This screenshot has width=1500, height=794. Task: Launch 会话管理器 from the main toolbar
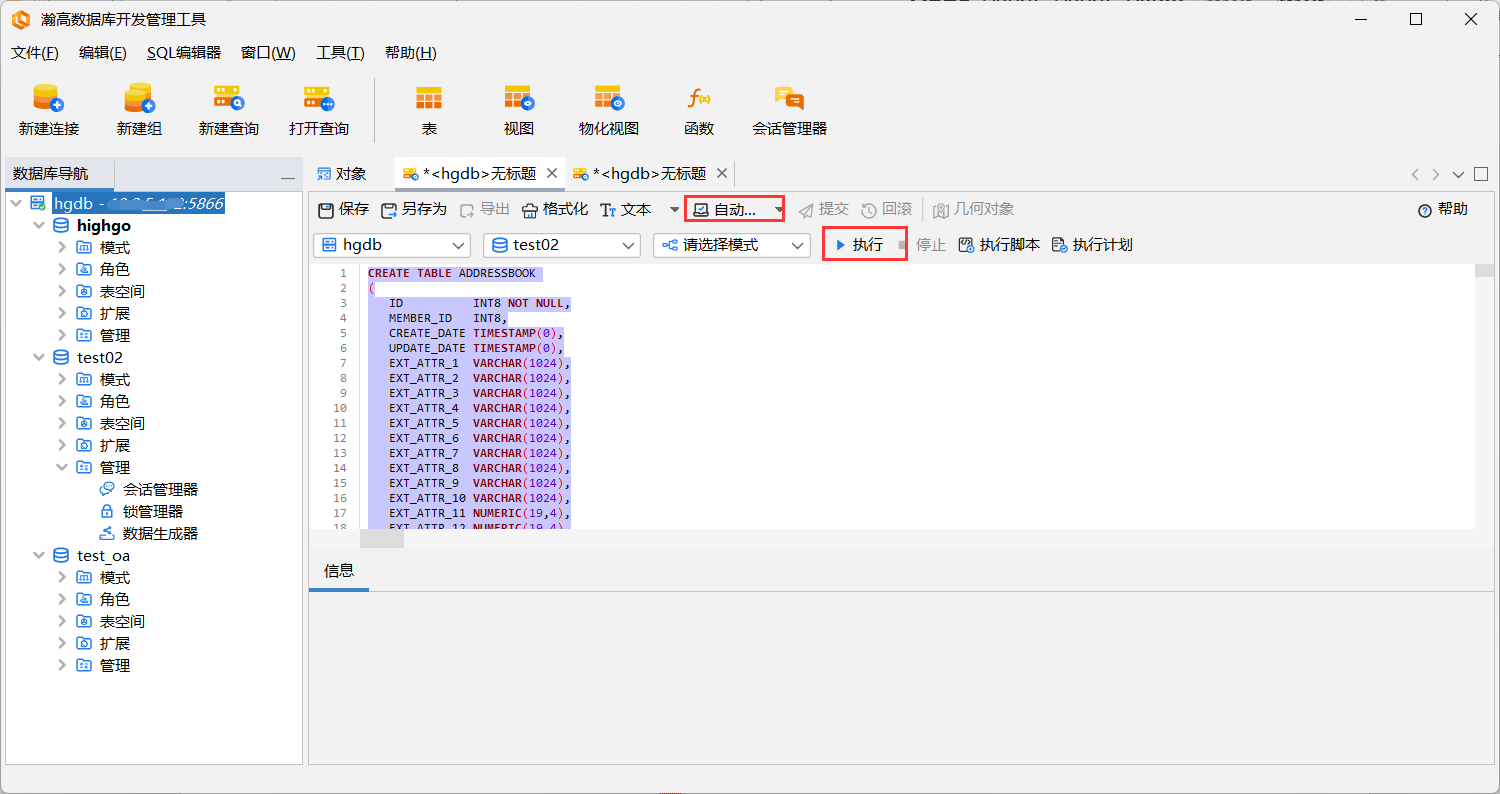click(x=789, y=99)
